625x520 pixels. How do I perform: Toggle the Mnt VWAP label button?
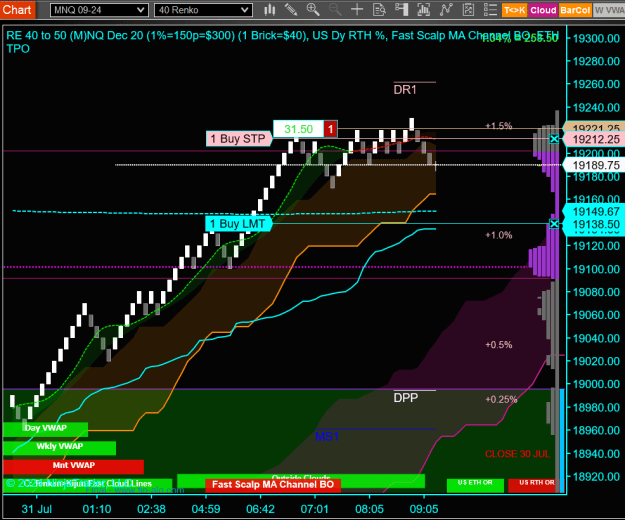[73, 466]
